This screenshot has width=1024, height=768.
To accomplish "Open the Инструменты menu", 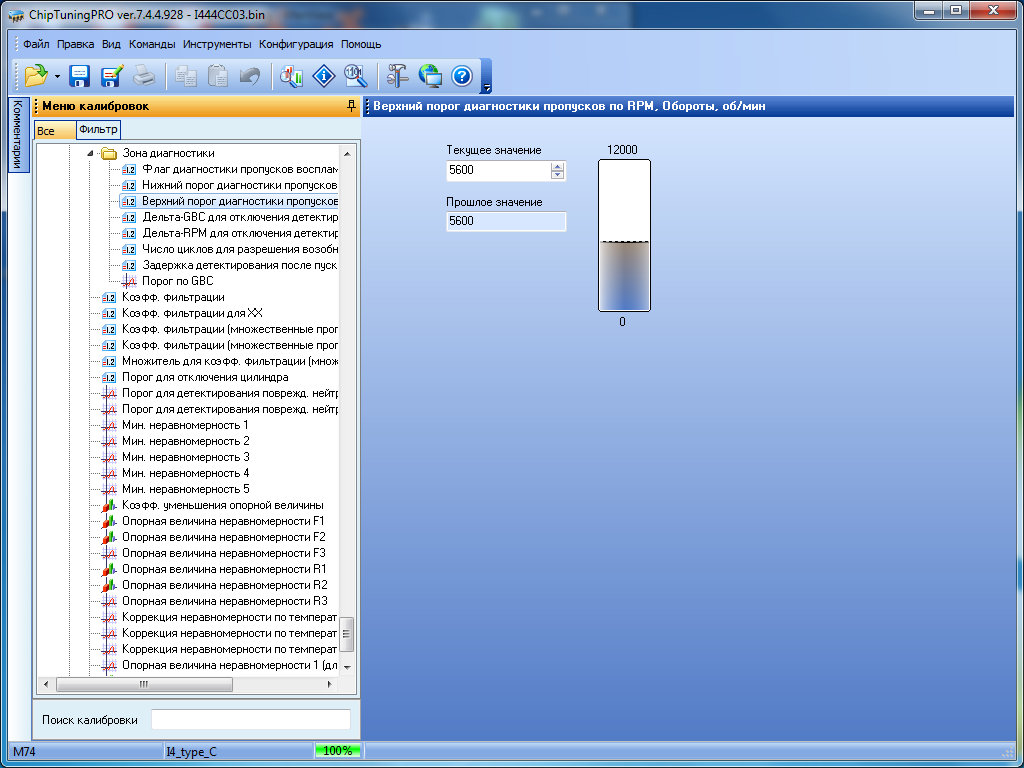I will [x=217, y=44].
